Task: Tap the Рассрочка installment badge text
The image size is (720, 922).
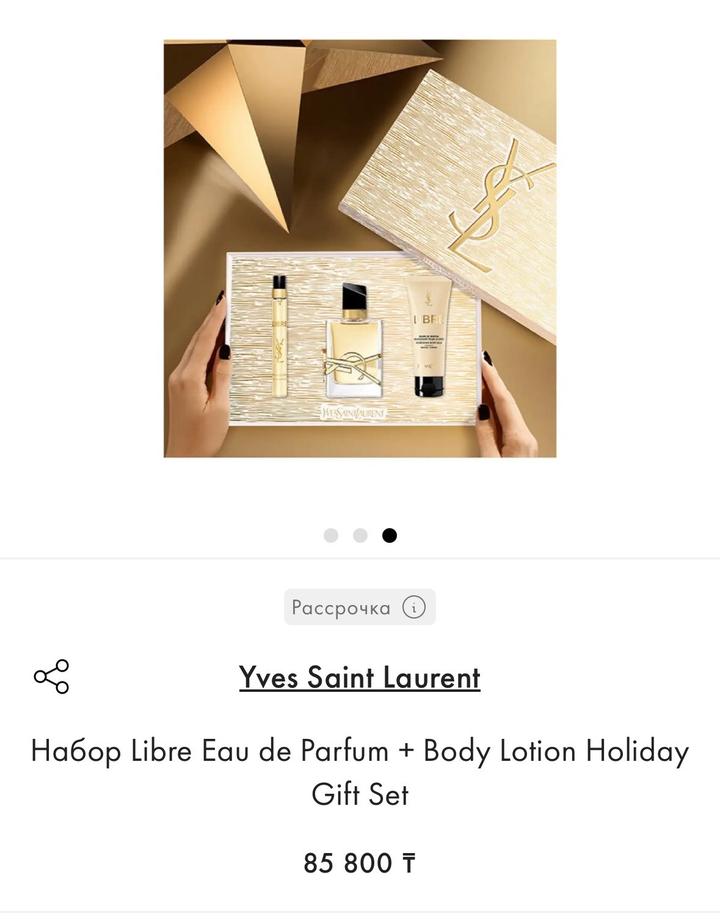Action: (341, 607)
